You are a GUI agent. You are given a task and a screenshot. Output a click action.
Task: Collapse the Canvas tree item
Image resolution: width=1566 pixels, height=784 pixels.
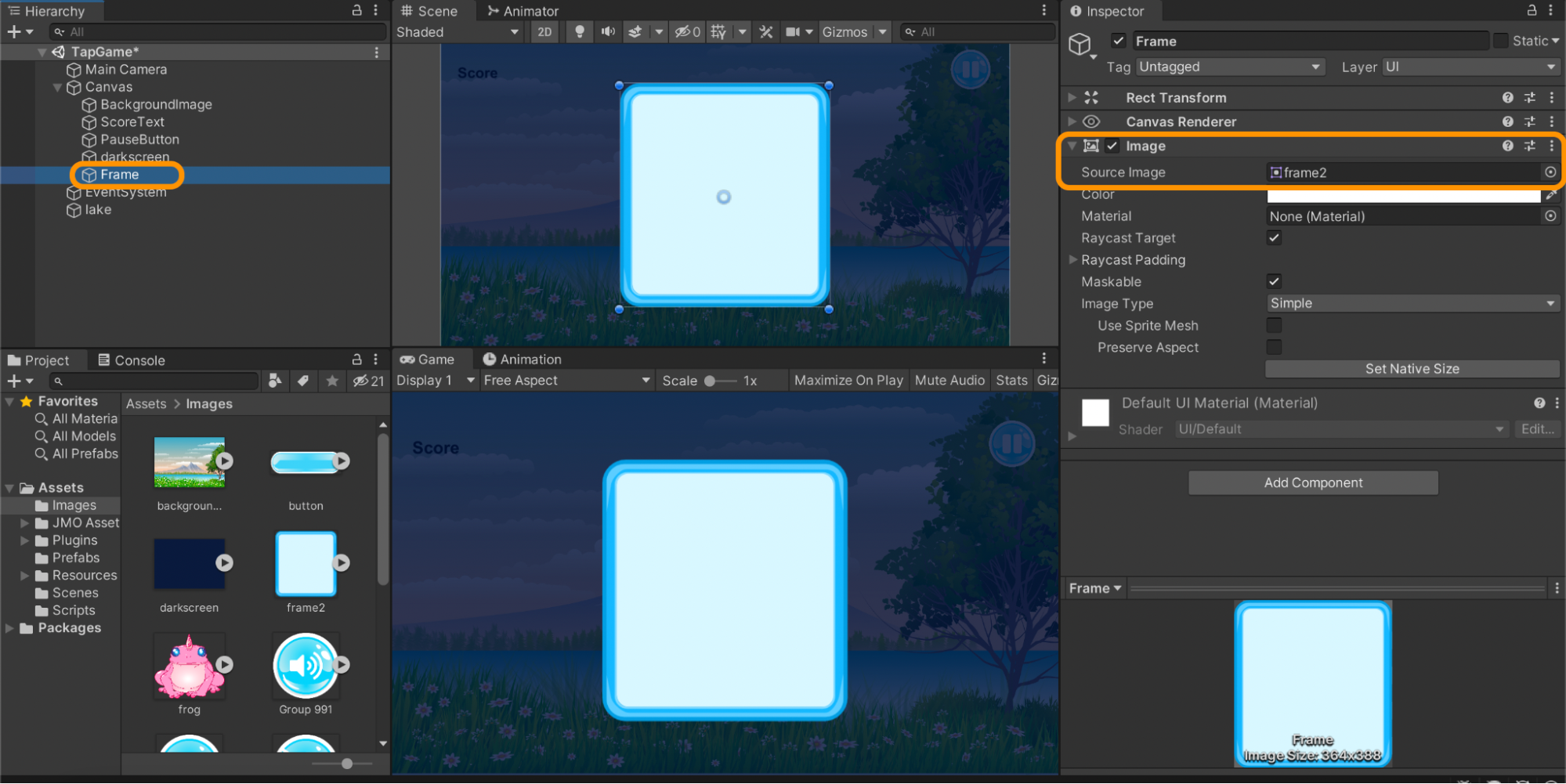point(57,87)
